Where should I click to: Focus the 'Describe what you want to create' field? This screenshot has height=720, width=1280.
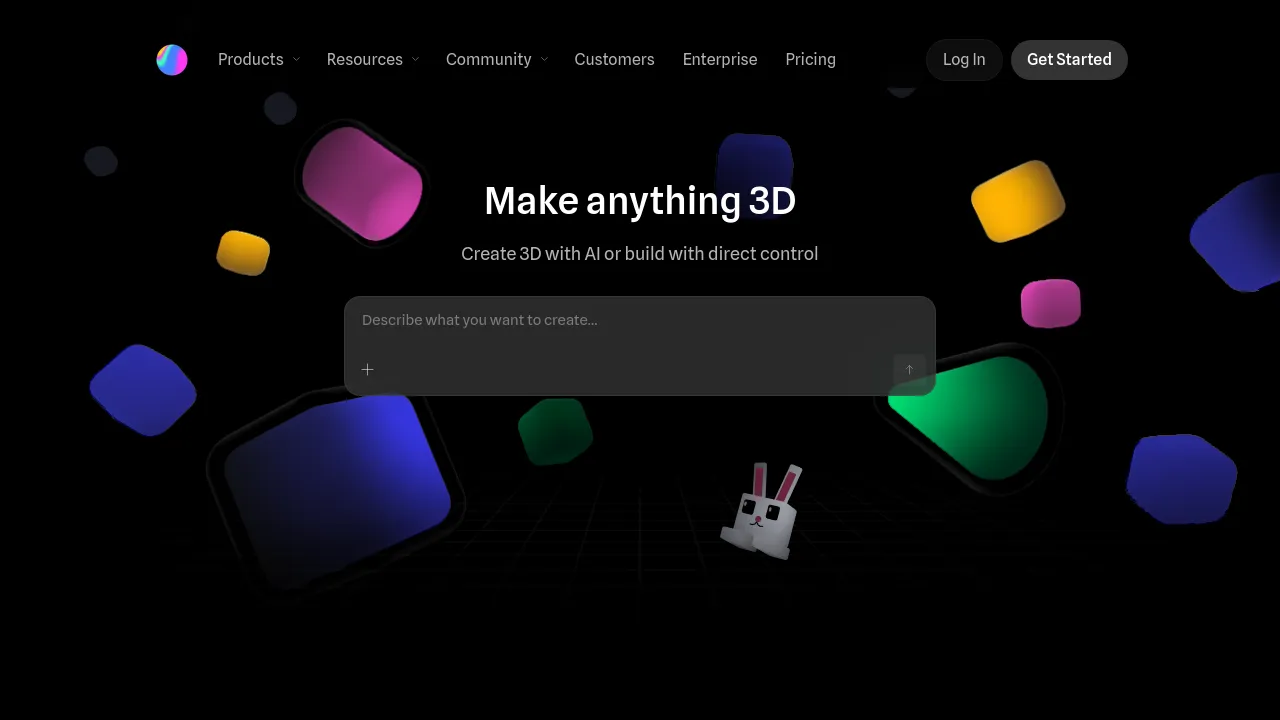click(x=640, y=320)
